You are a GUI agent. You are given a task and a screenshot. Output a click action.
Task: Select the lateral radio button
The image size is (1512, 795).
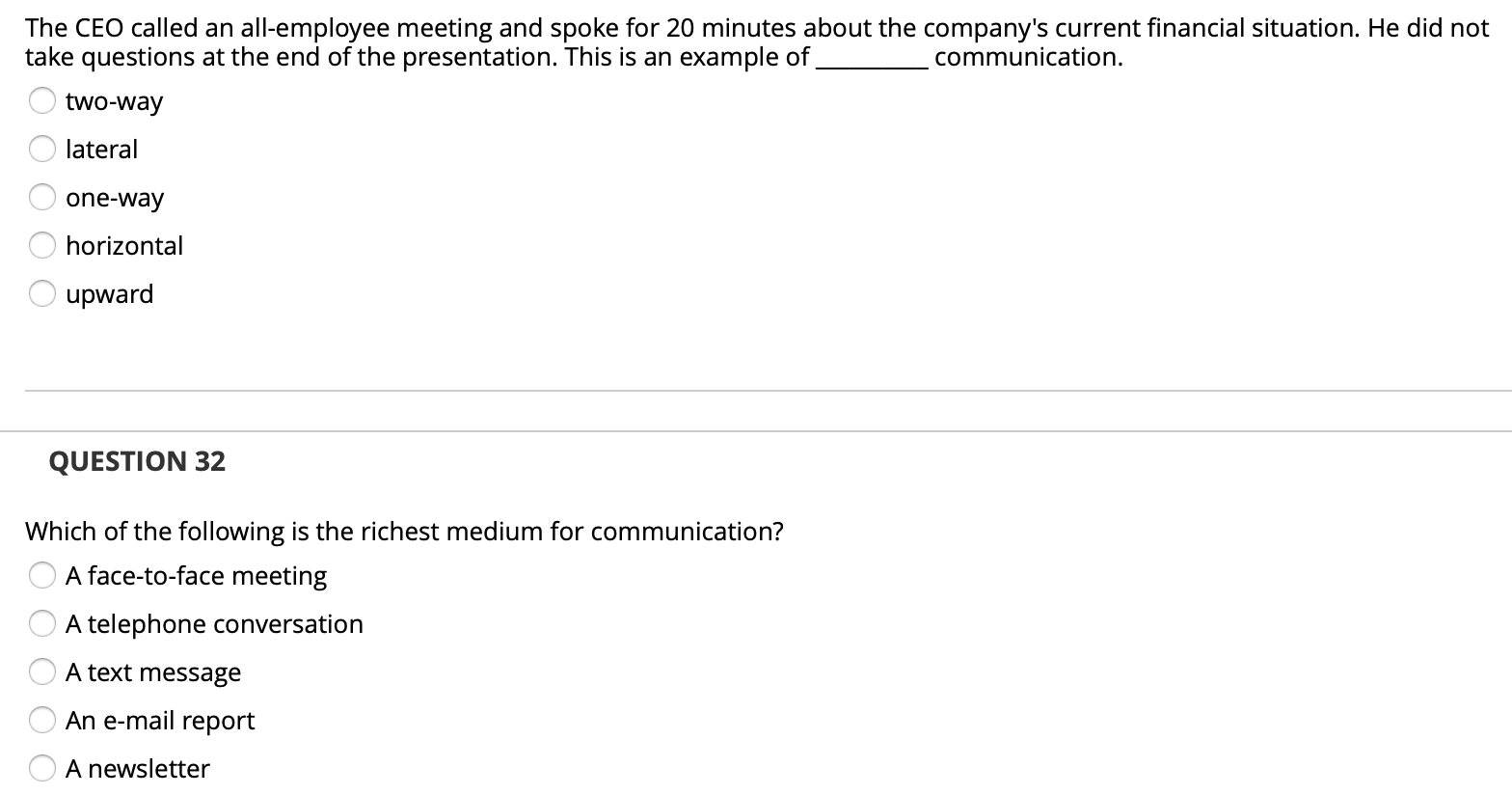(42, 149)
